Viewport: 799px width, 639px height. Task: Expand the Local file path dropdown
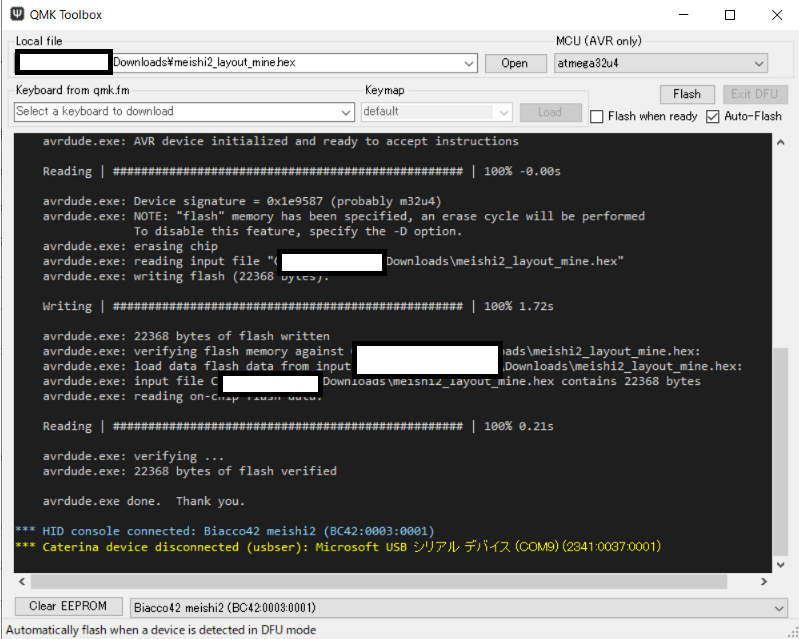tap(468, 64)
